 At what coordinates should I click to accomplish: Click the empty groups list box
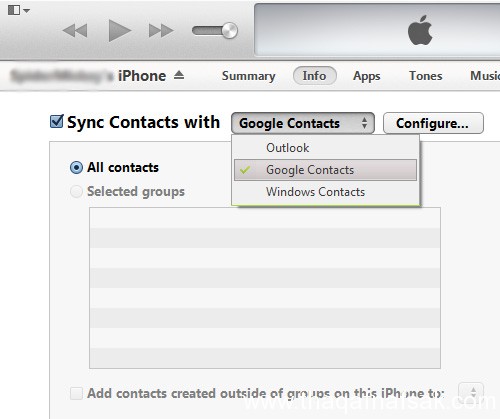(x=265, y=288)
